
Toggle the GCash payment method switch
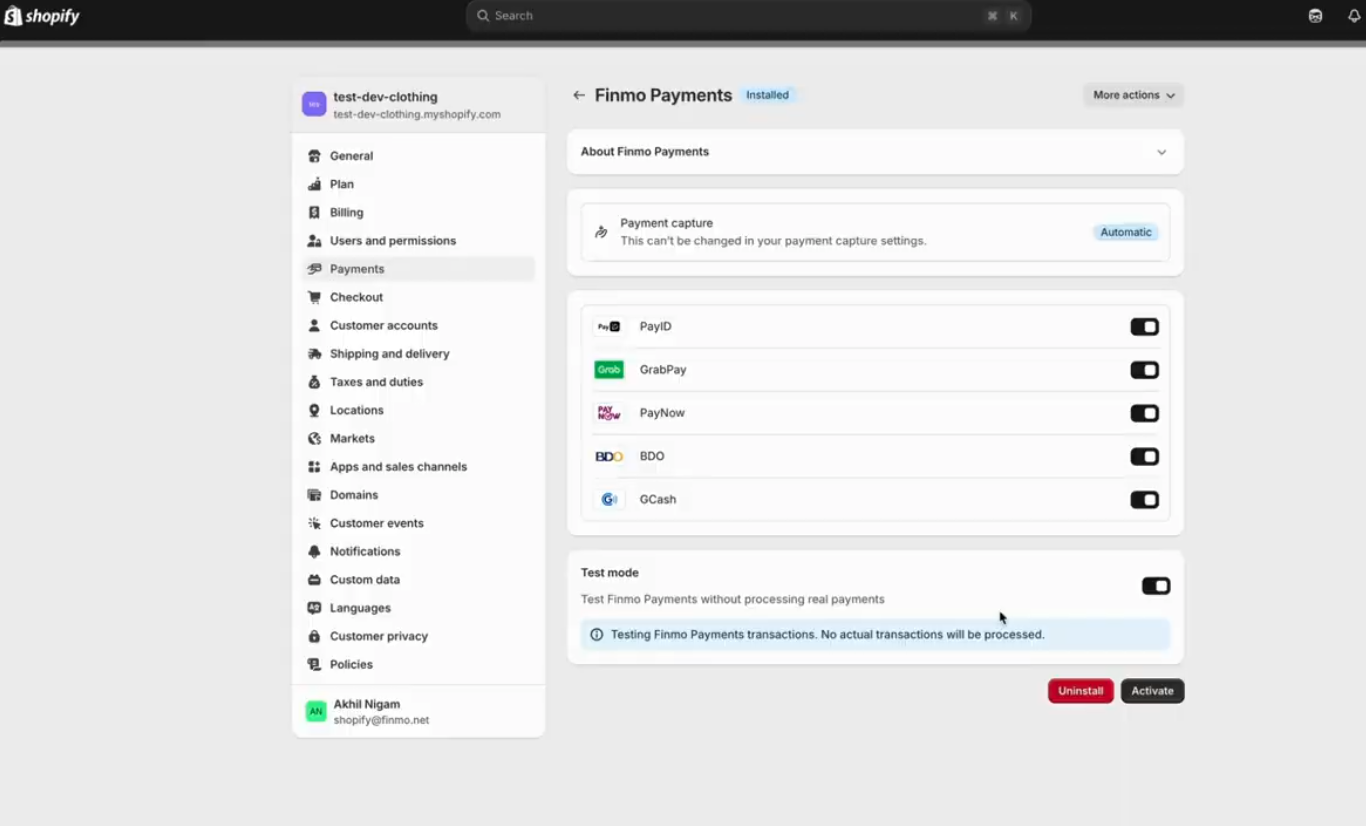tap(1144, 499)
